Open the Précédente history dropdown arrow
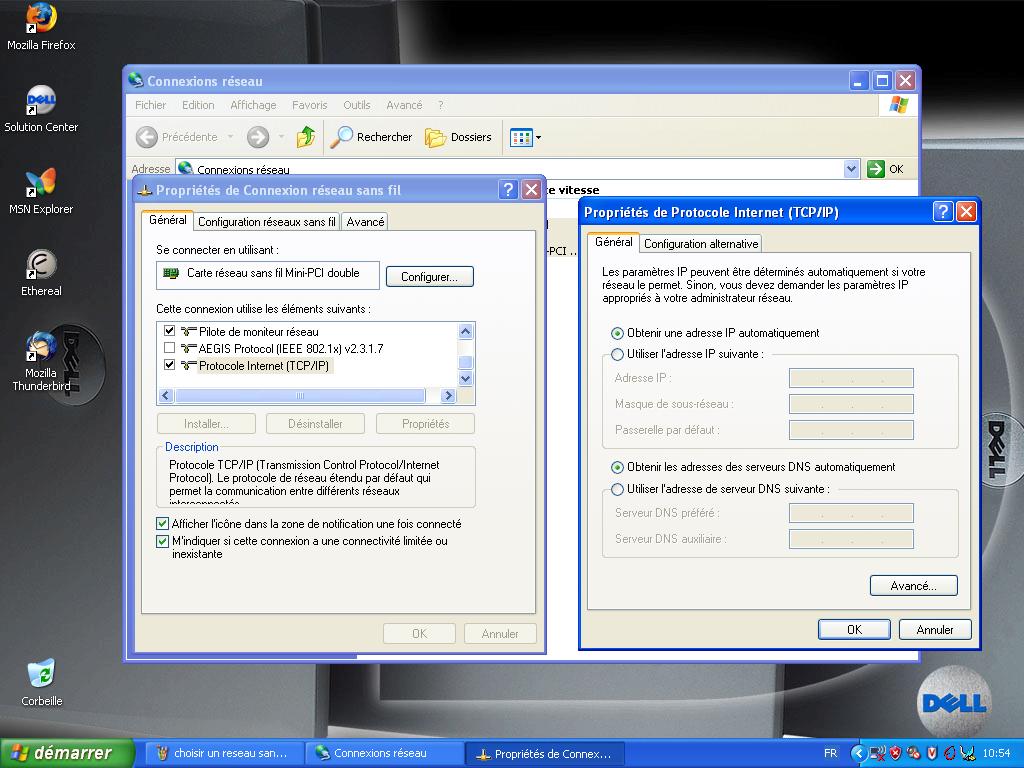Image resolution: width=1024 pixels, height=768 pixels. coord(230,137)
